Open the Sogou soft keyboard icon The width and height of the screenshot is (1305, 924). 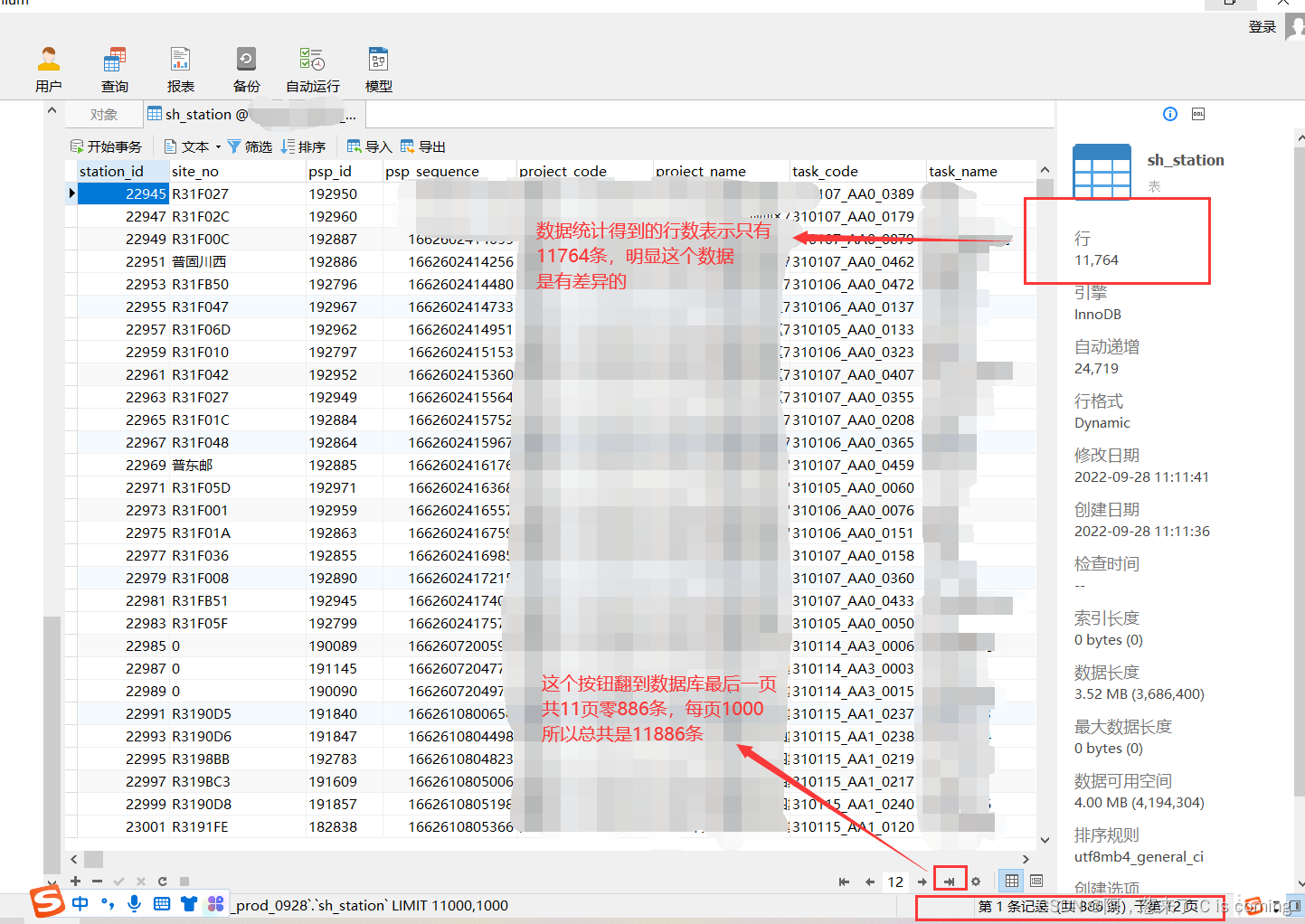click(x=162, y=903)
